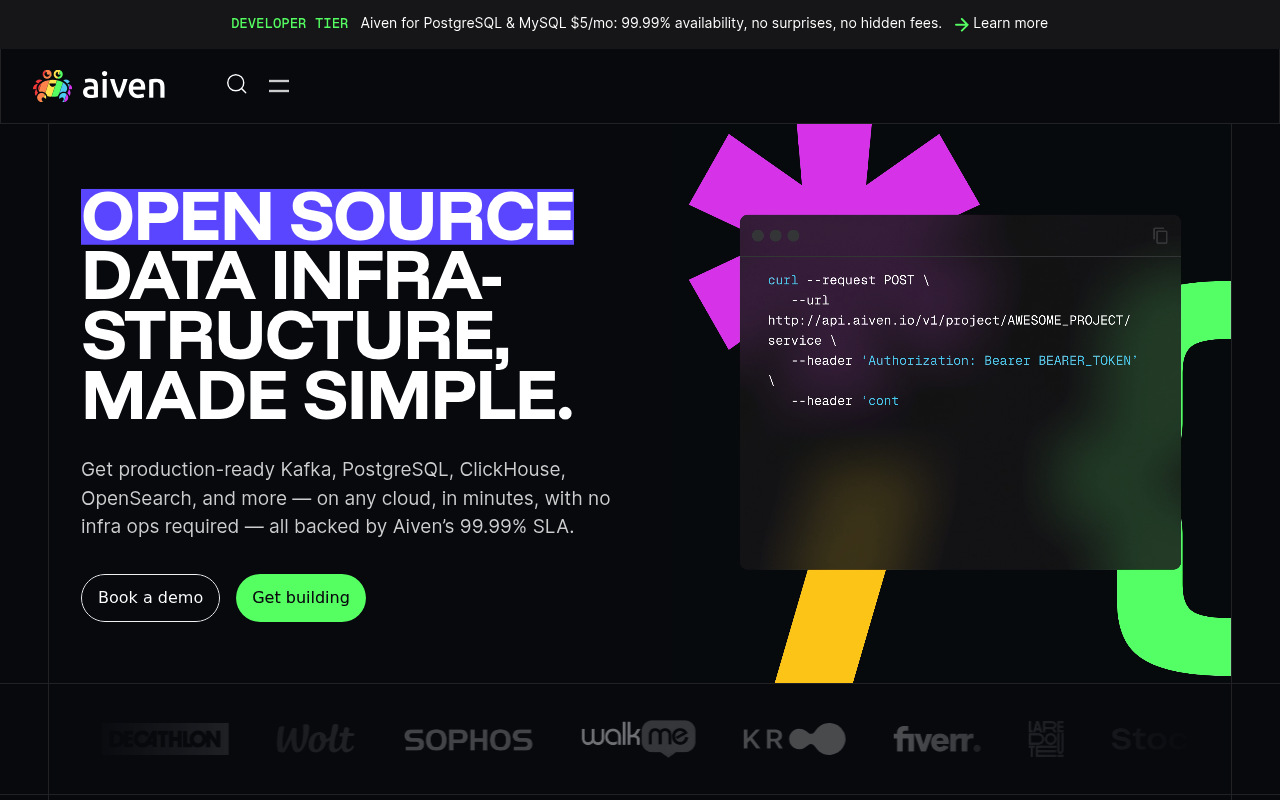
Task: Click the DEVELOPER TIER label
Action: (x=289, y=23)
